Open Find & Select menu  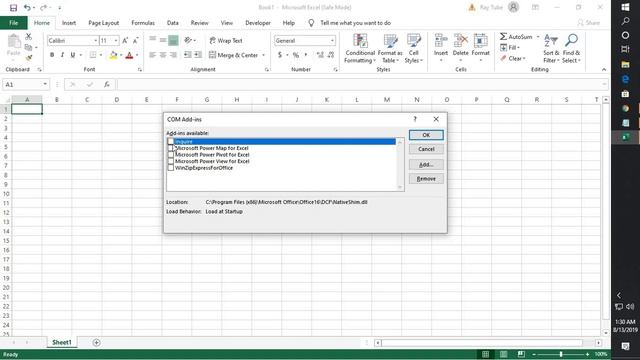coord(571,49)
